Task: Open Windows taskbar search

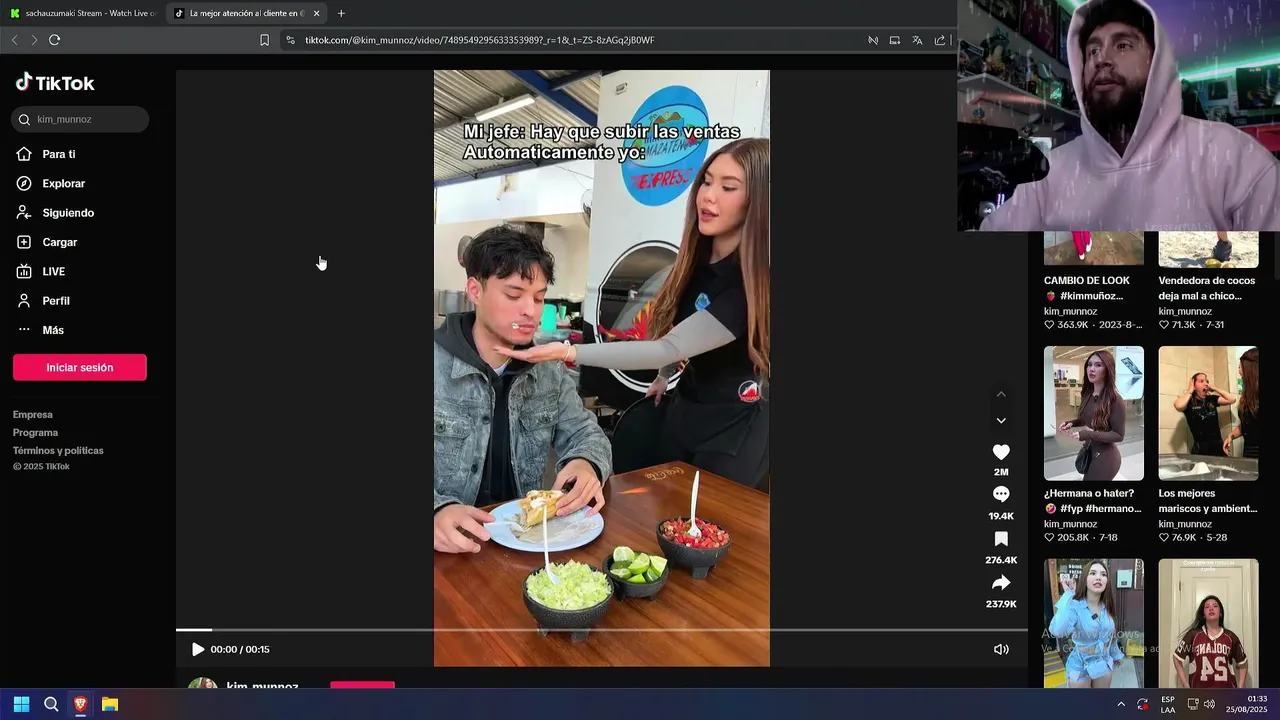Action: coord(51,704)
